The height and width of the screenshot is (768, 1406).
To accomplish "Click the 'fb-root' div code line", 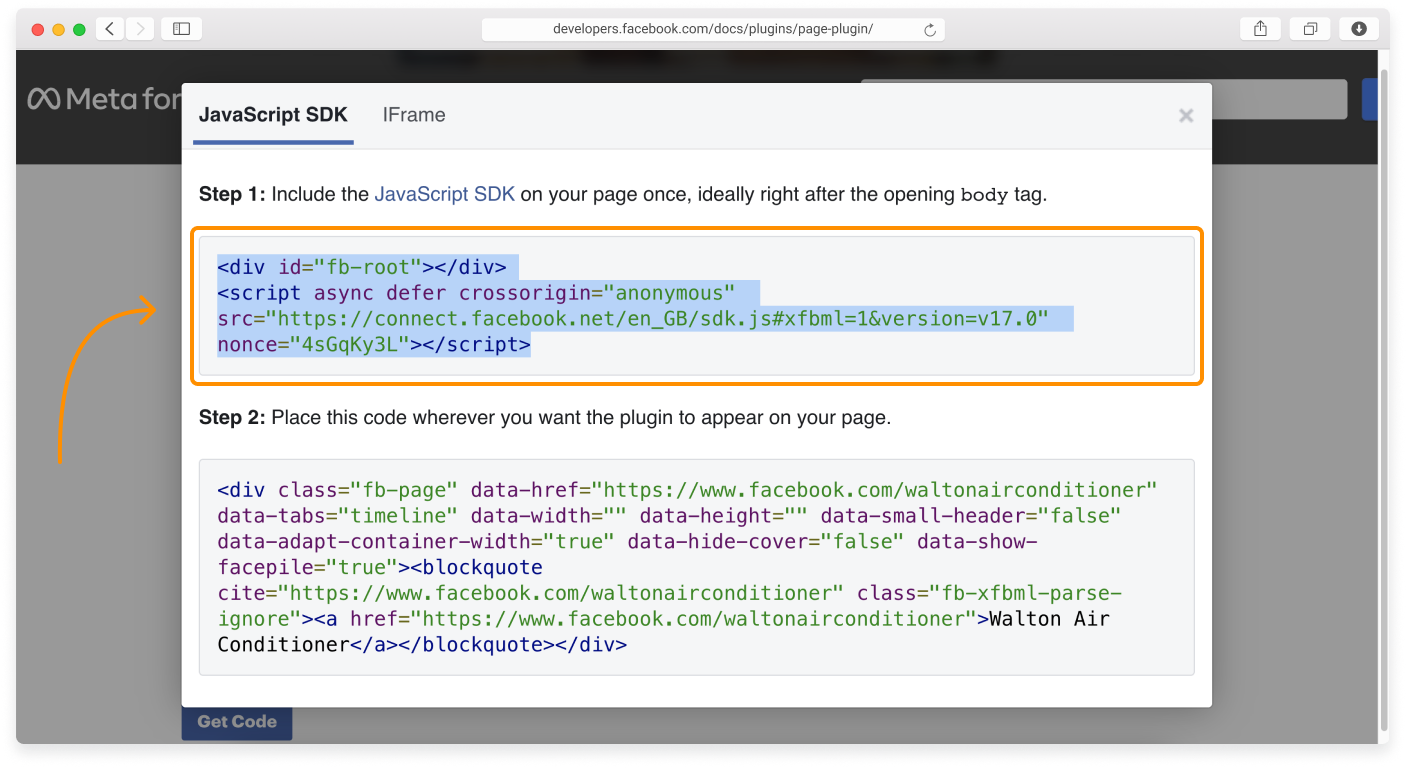I will (x=362, y=267).
